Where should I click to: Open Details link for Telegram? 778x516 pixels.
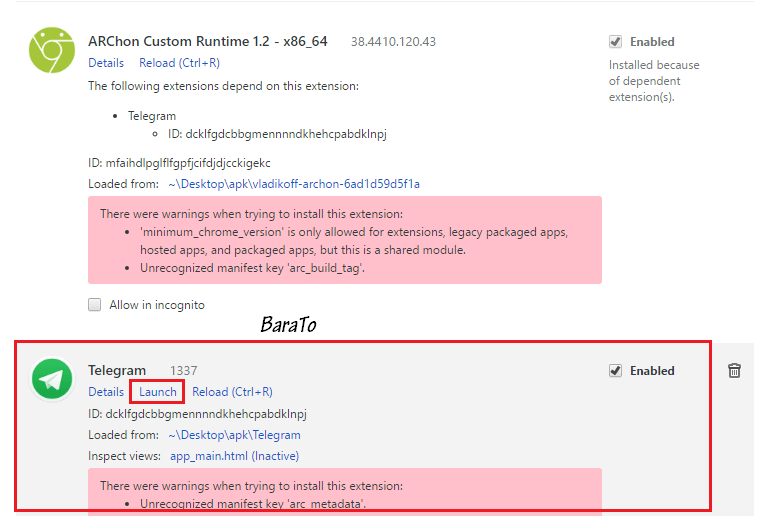click(x=106, y=392)
